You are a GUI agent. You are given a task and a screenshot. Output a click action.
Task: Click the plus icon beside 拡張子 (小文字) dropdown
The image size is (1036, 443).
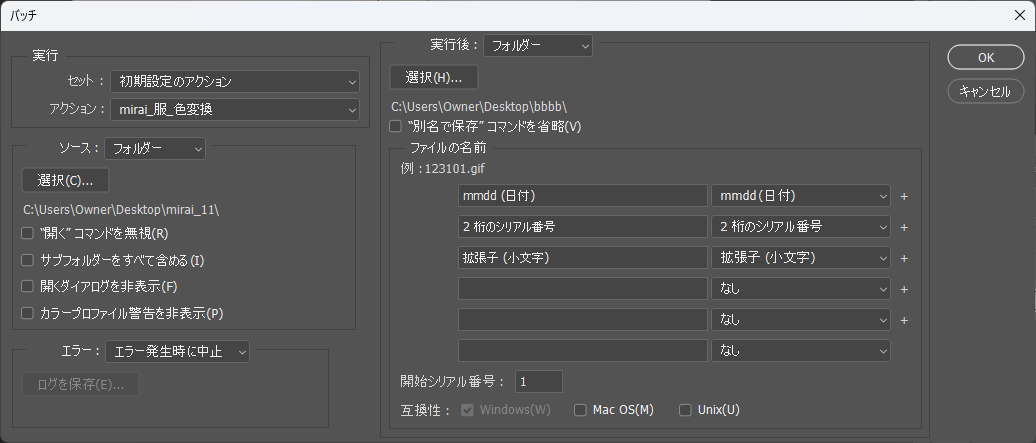point(904,259)
